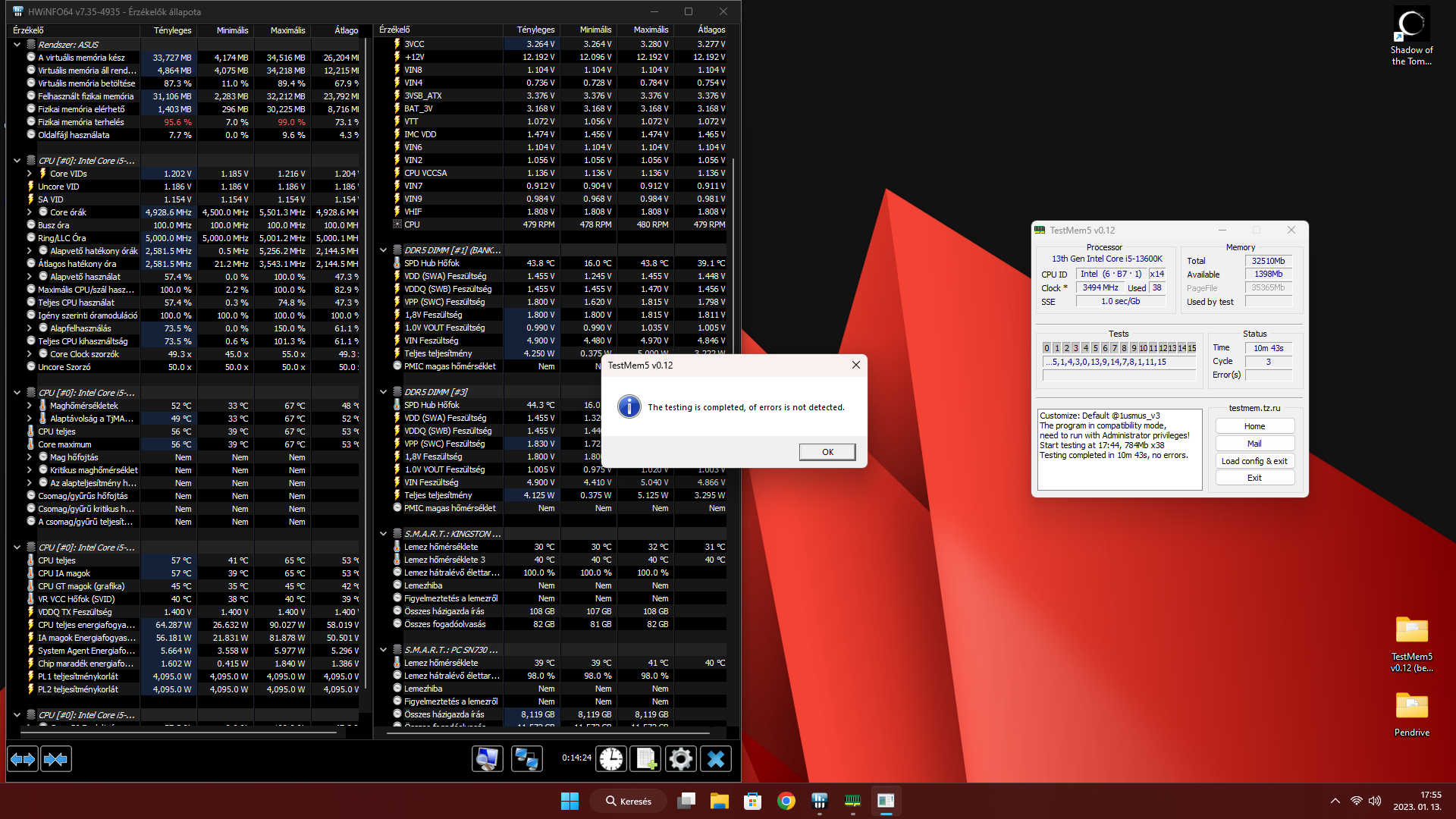Image resolution: width=1456 pixels, height=819 pixels.
Task: Expand the Core Clock szorzók row
Action: tap(30, 354)
